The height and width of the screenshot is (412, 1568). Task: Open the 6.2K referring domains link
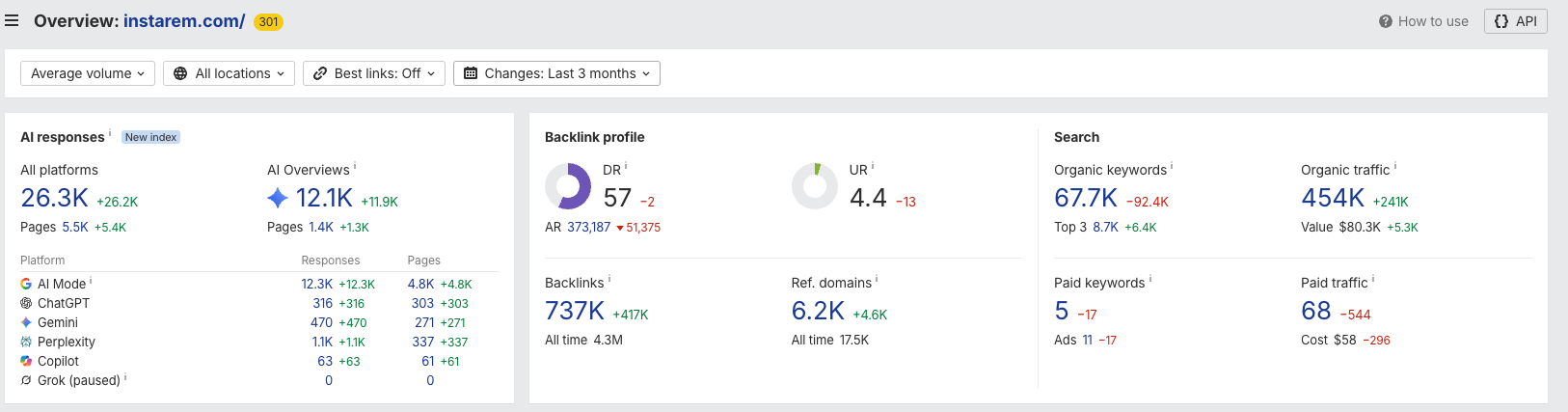(818, 311)
